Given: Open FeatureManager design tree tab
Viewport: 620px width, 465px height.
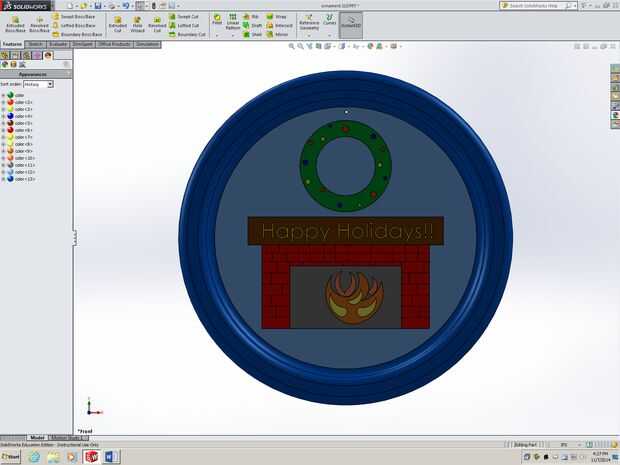Looking at the screenshot, I should (5, 55).
